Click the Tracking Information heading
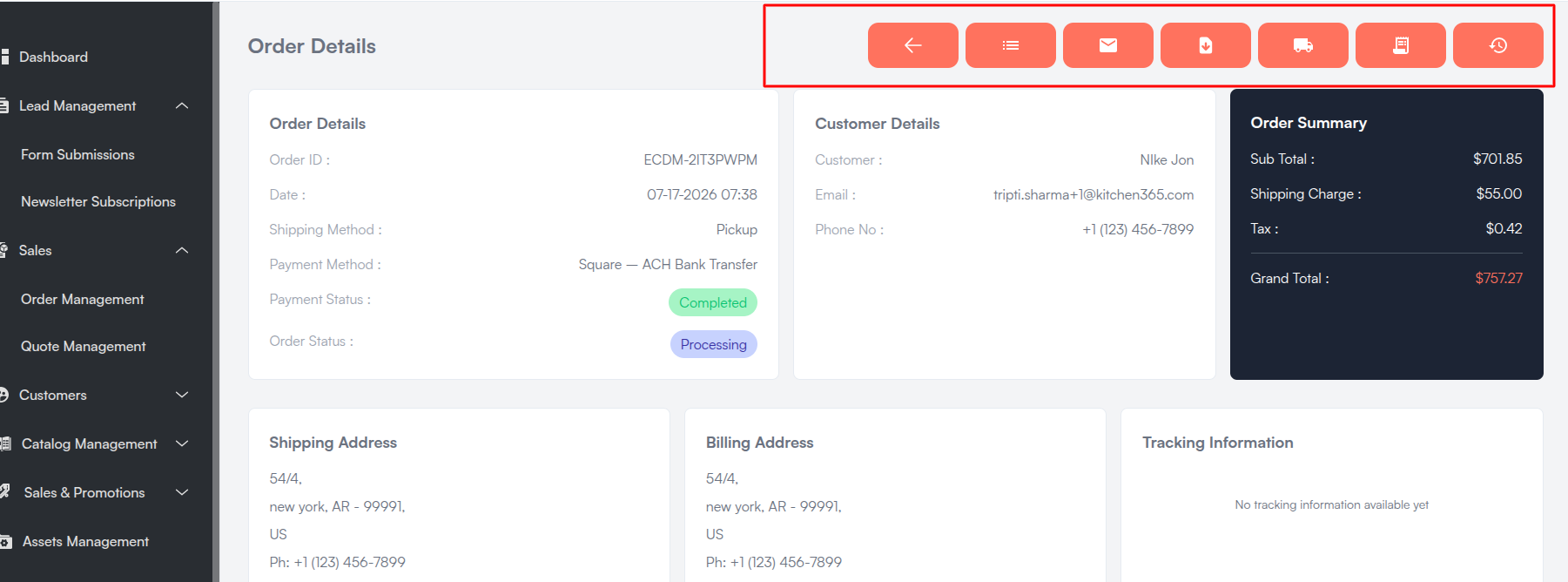 pyautogui.click(x=1217, y=443)
